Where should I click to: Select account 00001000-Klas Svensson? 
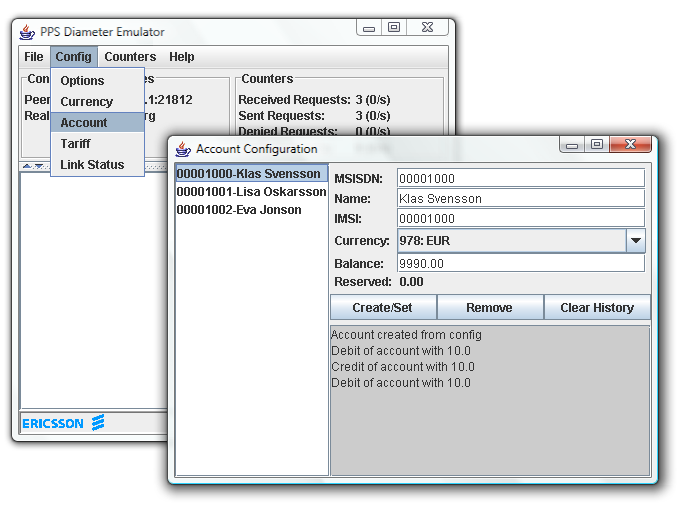point(252,174)
